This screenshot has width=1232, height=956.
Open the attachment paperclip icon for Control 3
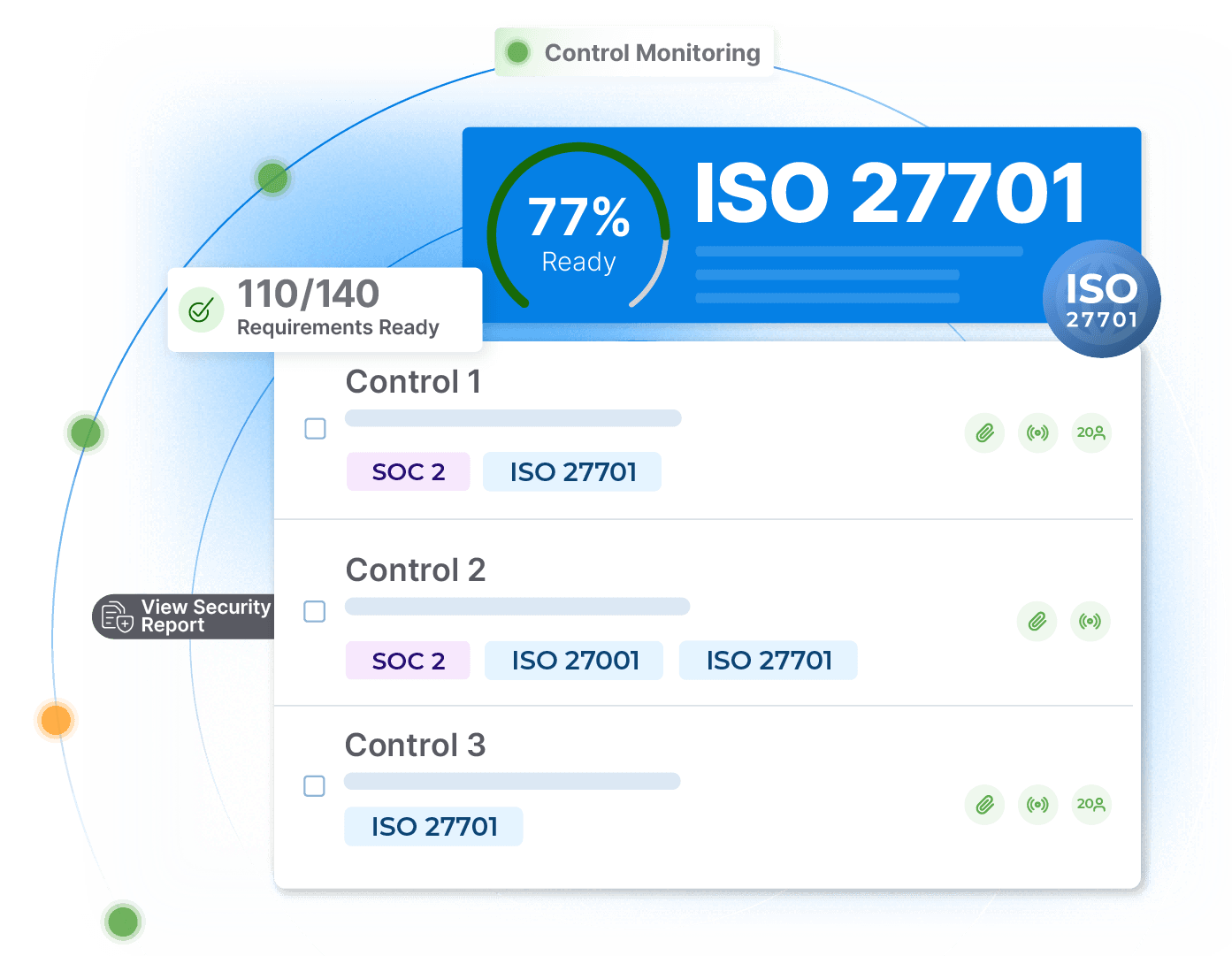pos(984,805)
